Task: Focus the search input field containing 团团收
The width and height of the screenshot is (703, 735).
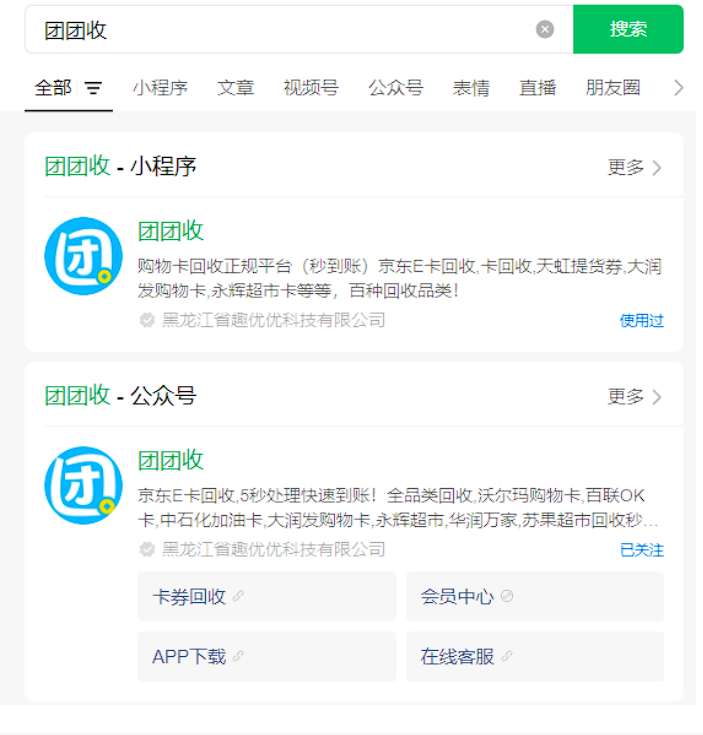Action: pos(299,29)
